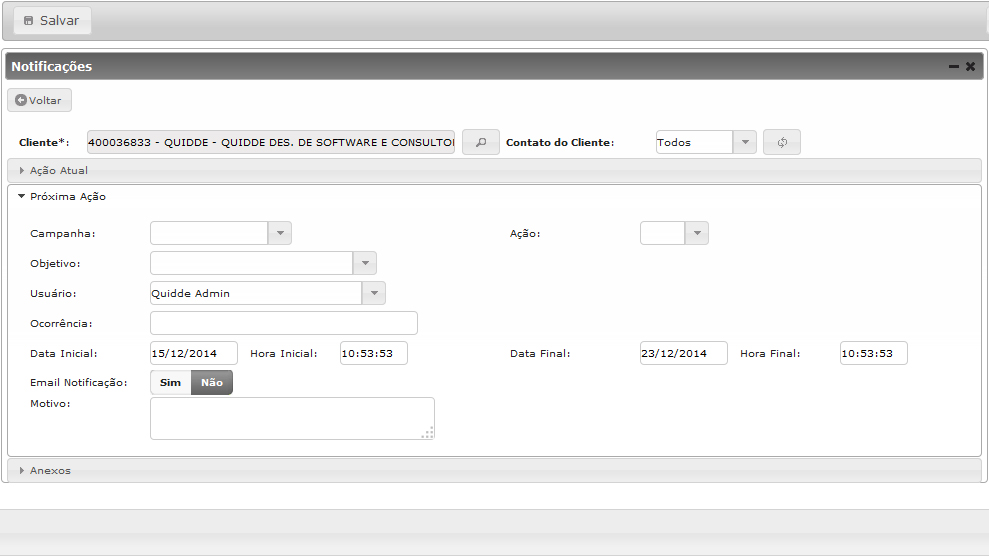The height and width of the screenshot is (556, 989).
Task: Go back with the Voltar button
Action: [39, 100]
